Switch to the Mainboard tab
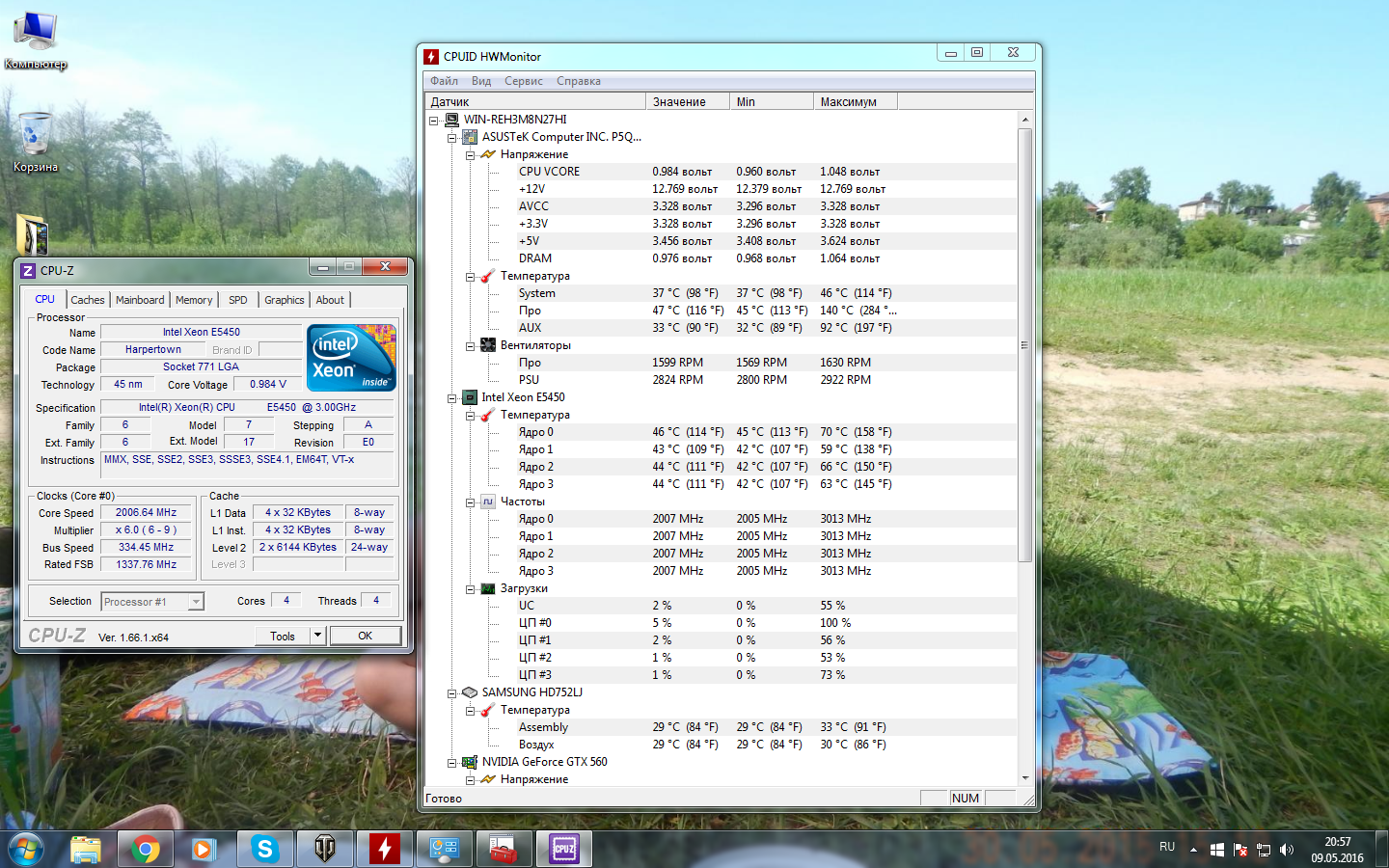The height and width of the screenshot is (868, 1389). [140, 300]
